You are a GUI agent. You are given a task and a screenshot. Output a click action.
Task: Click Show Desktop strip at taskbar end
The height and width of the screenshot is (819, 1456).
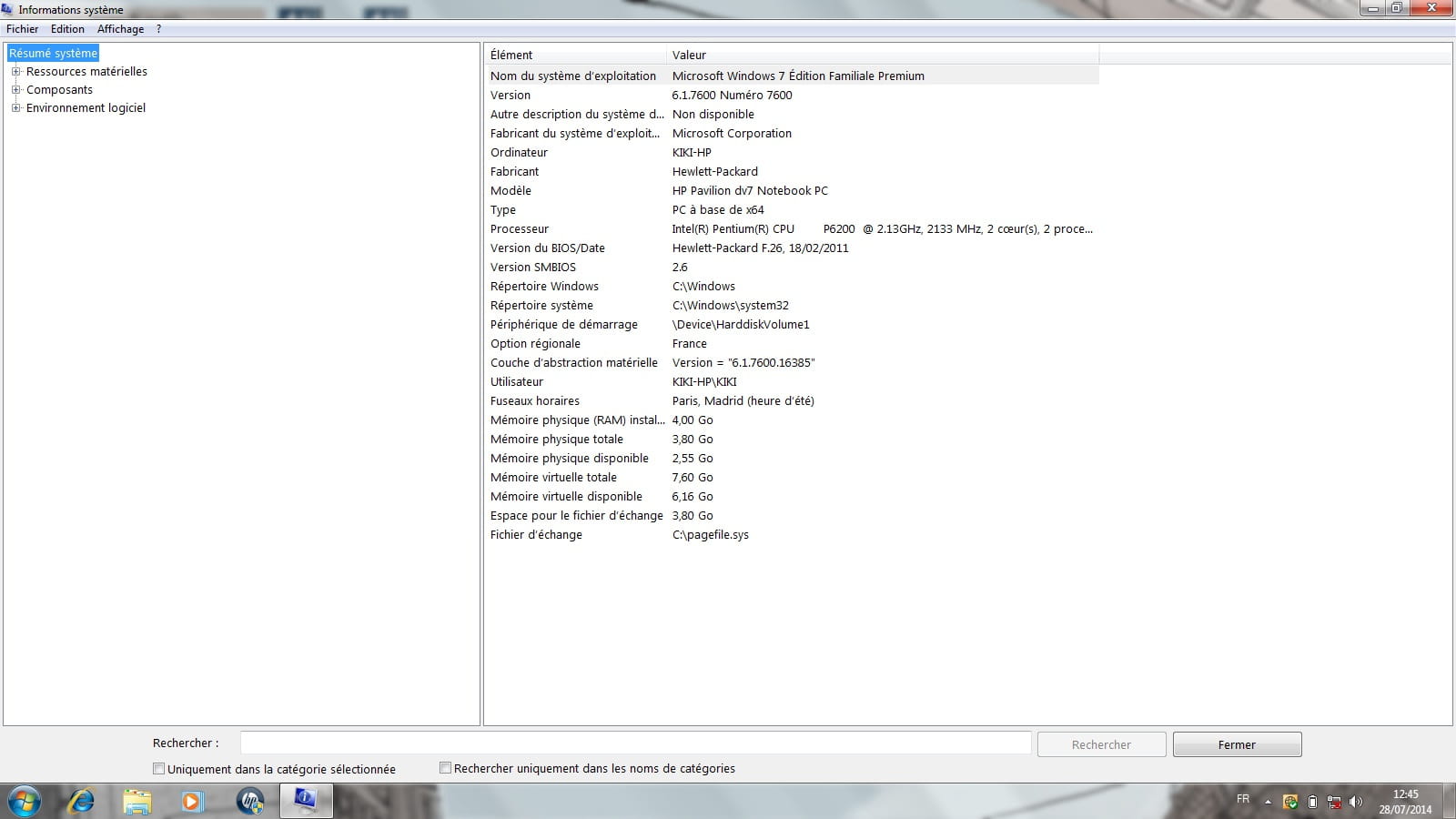(1450, 801)
